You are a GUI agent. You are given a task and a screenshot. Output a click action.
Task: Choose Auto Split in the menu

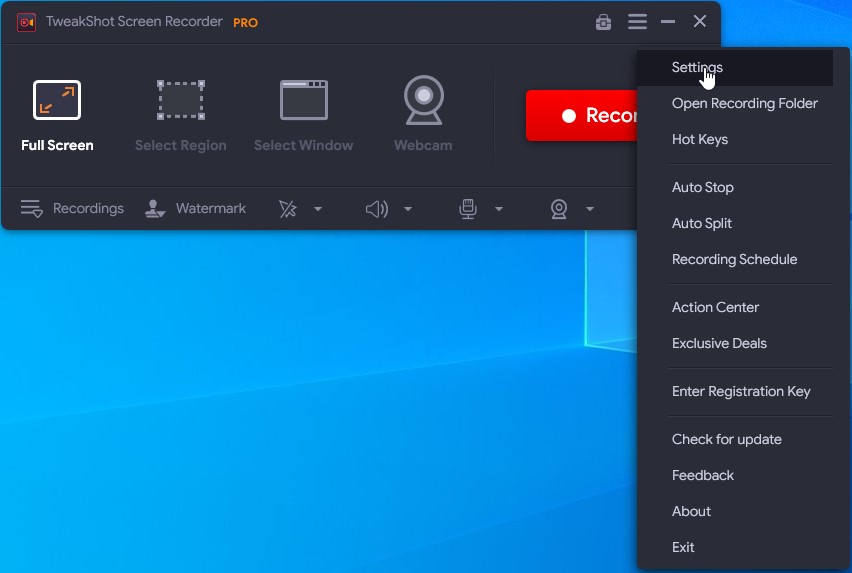702,224
